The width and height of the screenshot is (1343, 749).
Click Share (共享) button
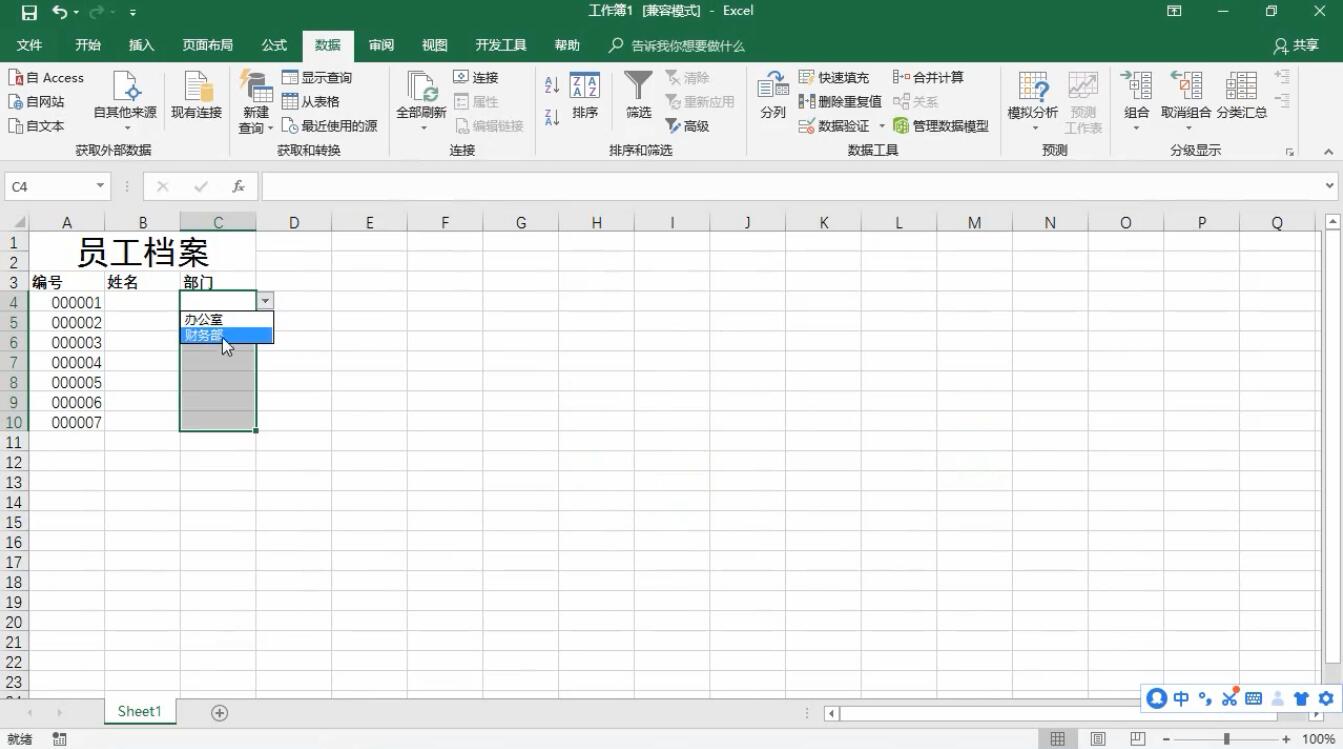1296,45
